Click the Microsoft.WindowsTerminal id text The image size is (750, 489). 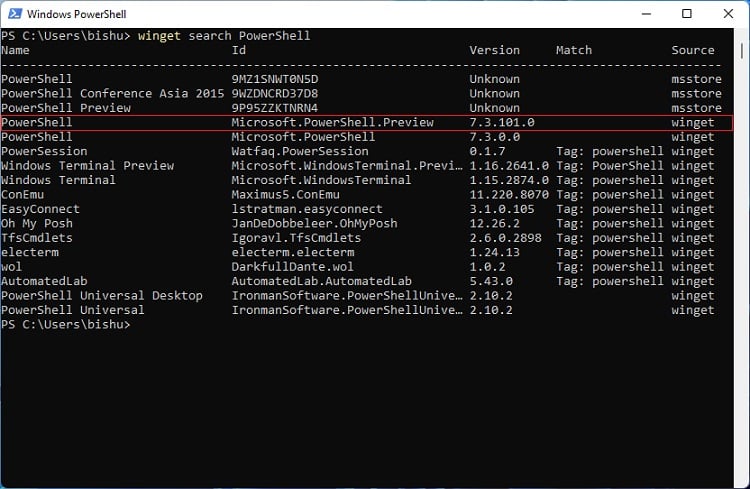click(321, 180)
